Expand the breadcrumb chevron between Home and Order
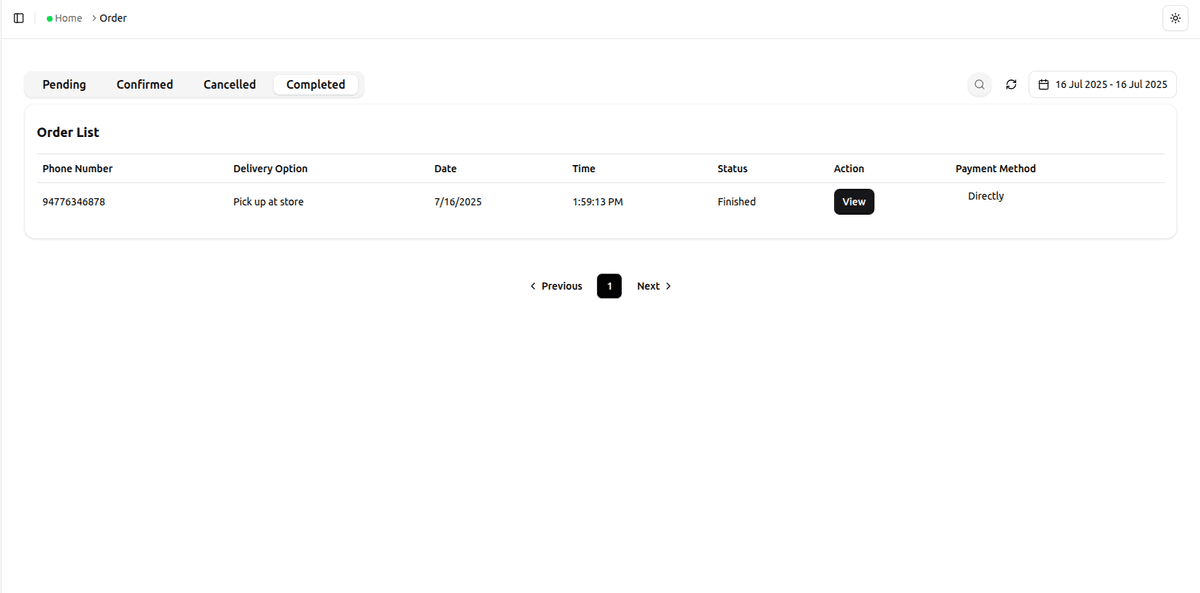The height and width of the screenshot is (593, 1200). coord(93,18)
